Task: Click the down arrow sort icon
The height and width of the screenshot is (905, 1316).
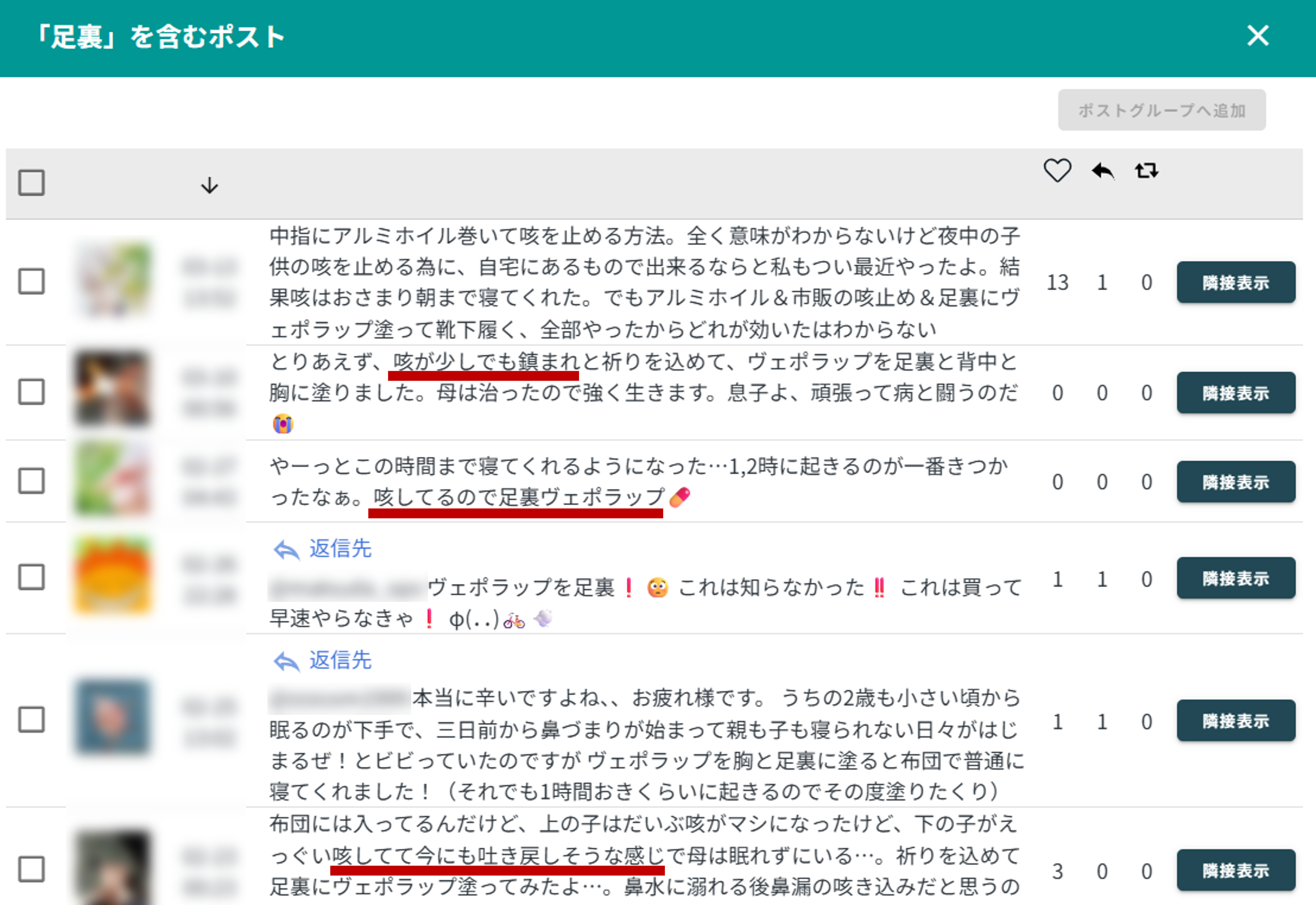Action: (x=209, y=185)
